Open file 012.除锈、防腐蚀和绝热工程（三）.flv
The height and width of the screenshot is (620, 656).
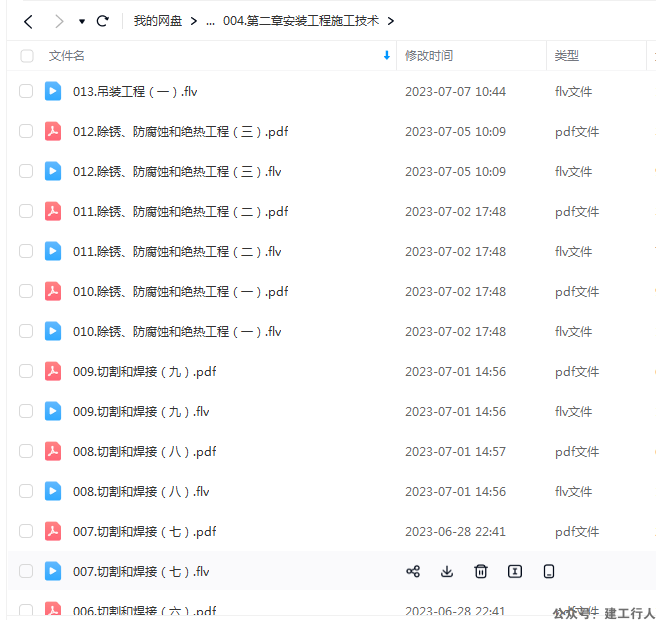[x=177, y=172]
